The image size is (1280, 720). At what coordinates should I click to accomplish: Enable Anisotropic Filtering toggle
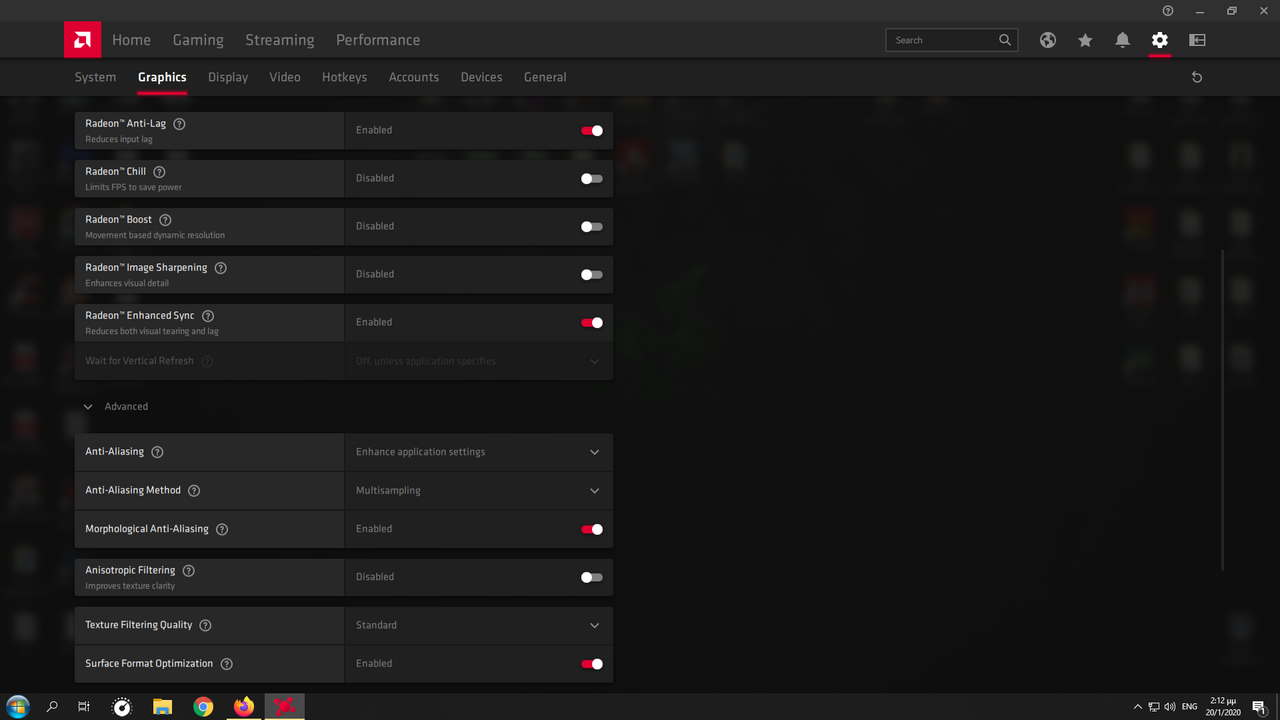pos(592,577)
